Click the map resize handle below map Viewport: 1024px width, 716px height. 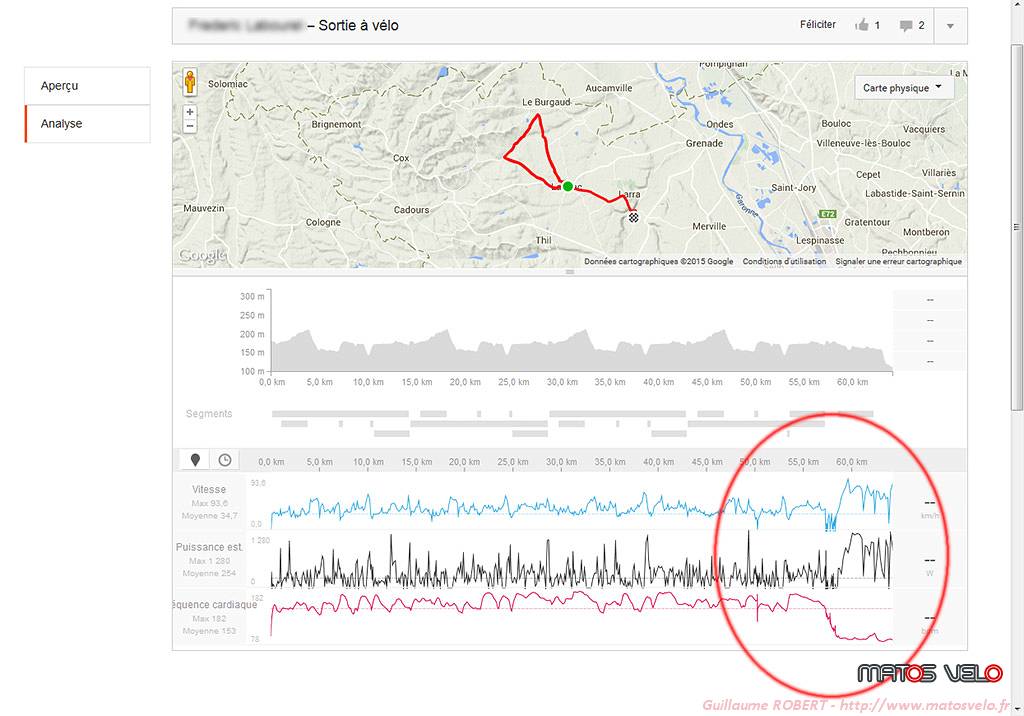(x=569, y=272)
